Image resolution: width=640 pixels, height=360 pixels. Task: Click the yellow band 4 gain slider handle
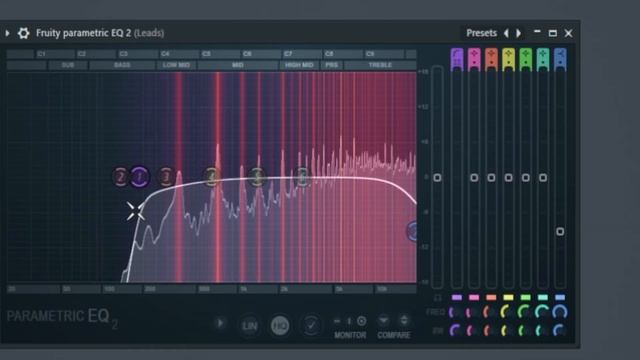(x=508, y=178)
